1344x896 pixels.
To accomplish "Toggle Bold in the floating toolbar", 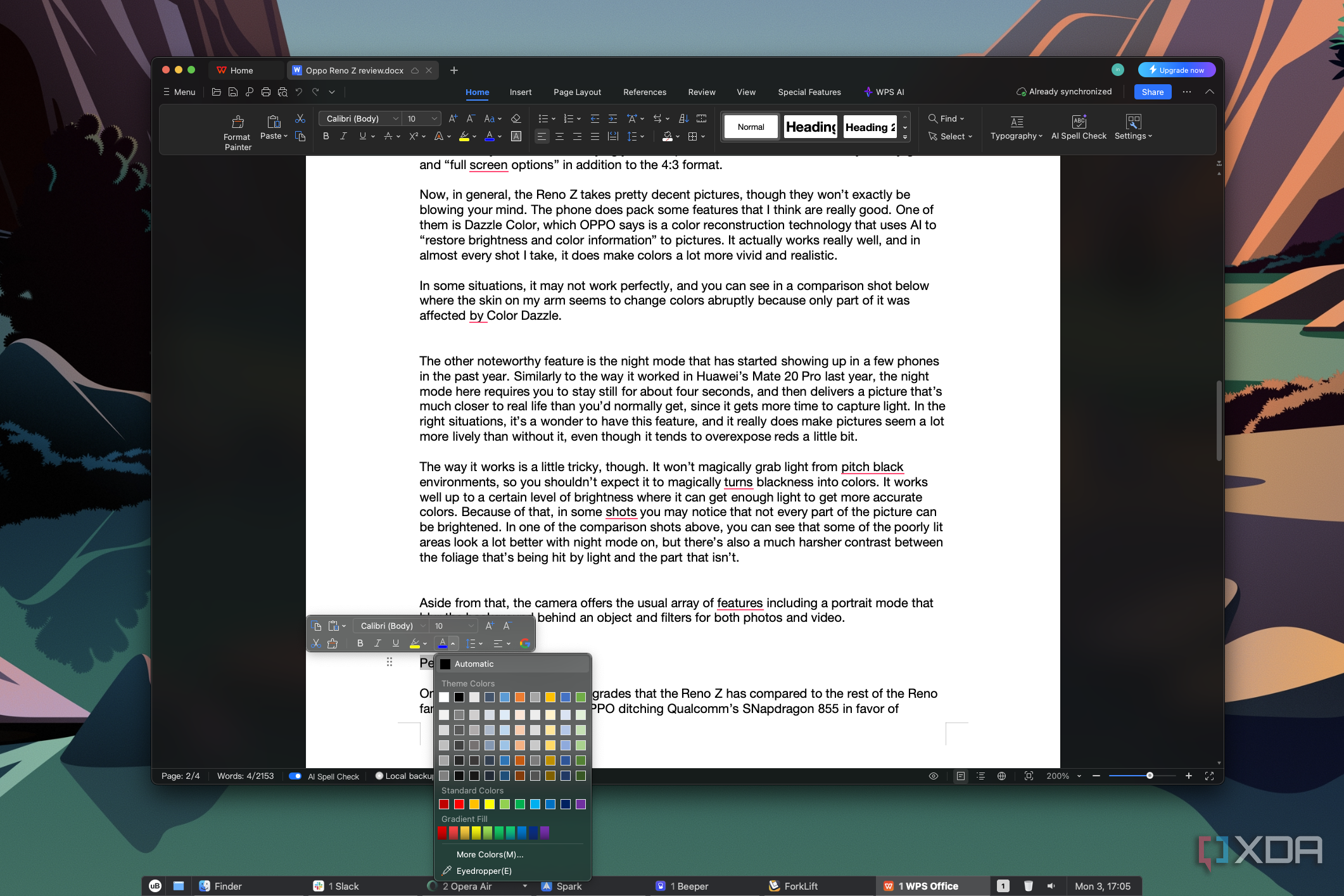I will pos(360,643).
